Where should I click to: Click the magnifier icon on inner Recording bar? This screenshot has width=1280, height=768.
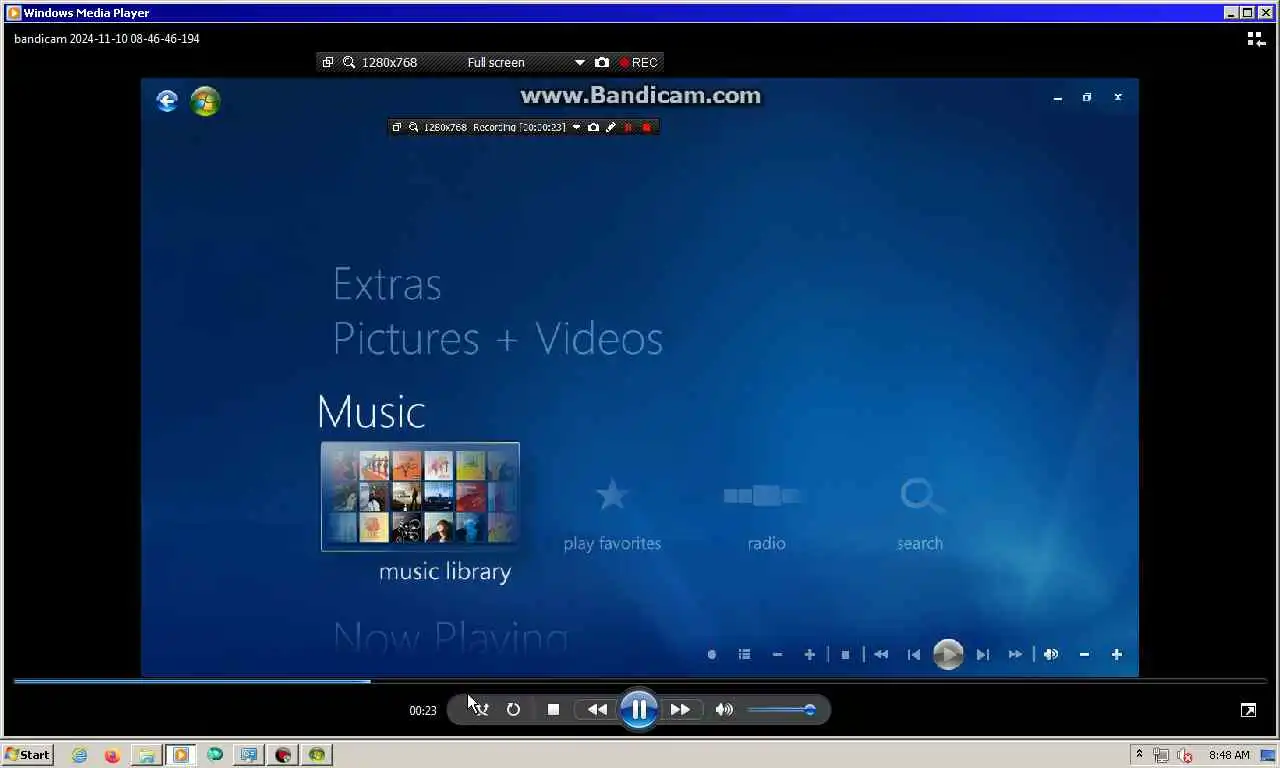click(x=413, y=127)
